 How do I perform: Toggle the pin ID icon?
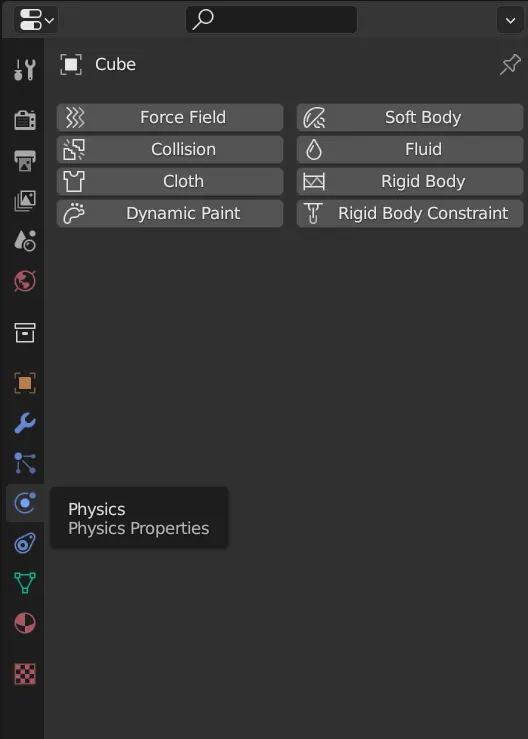pos(510,65)
